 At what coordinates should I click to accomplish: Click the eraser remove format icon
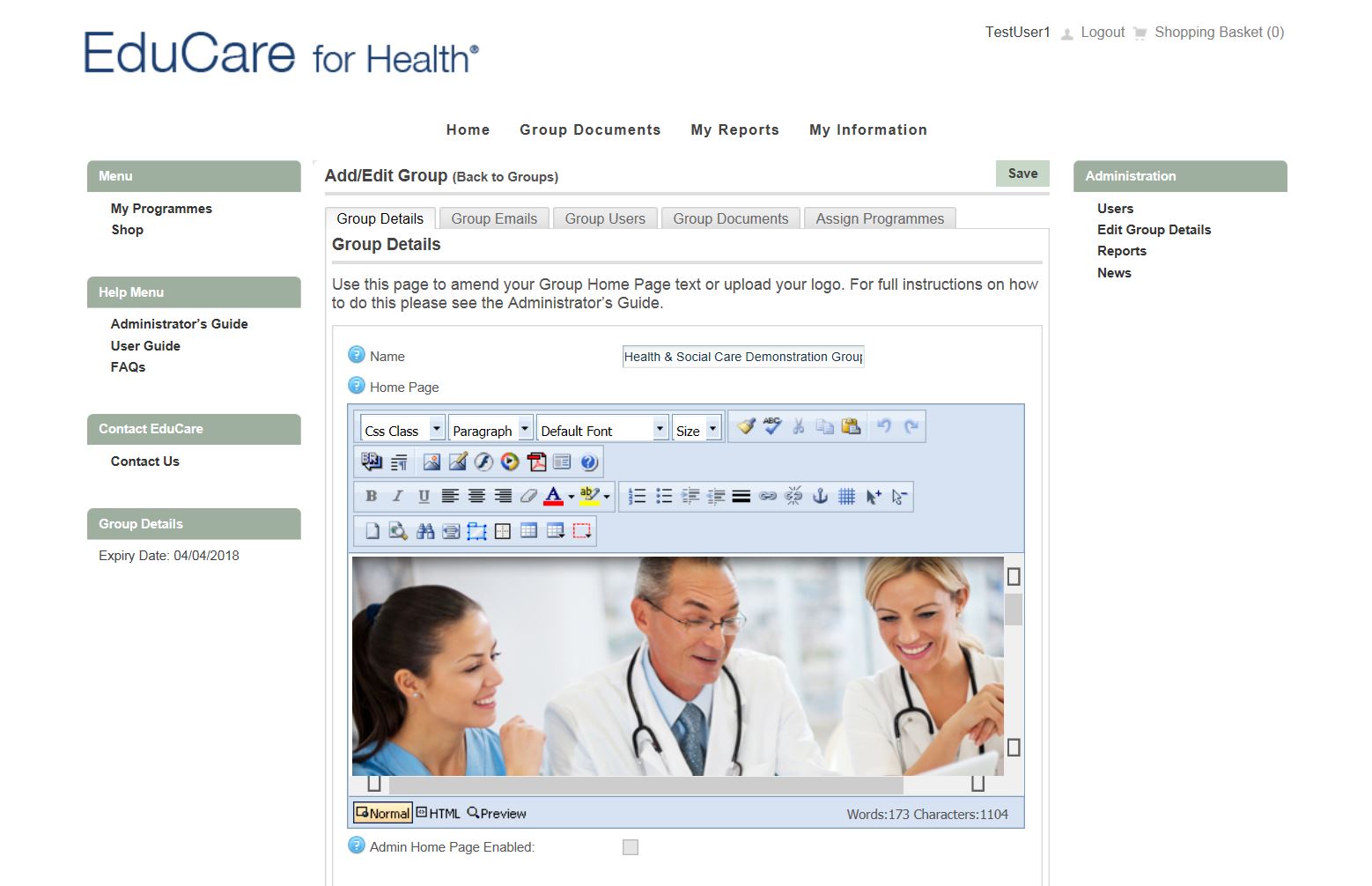click(x=528, y=496)
